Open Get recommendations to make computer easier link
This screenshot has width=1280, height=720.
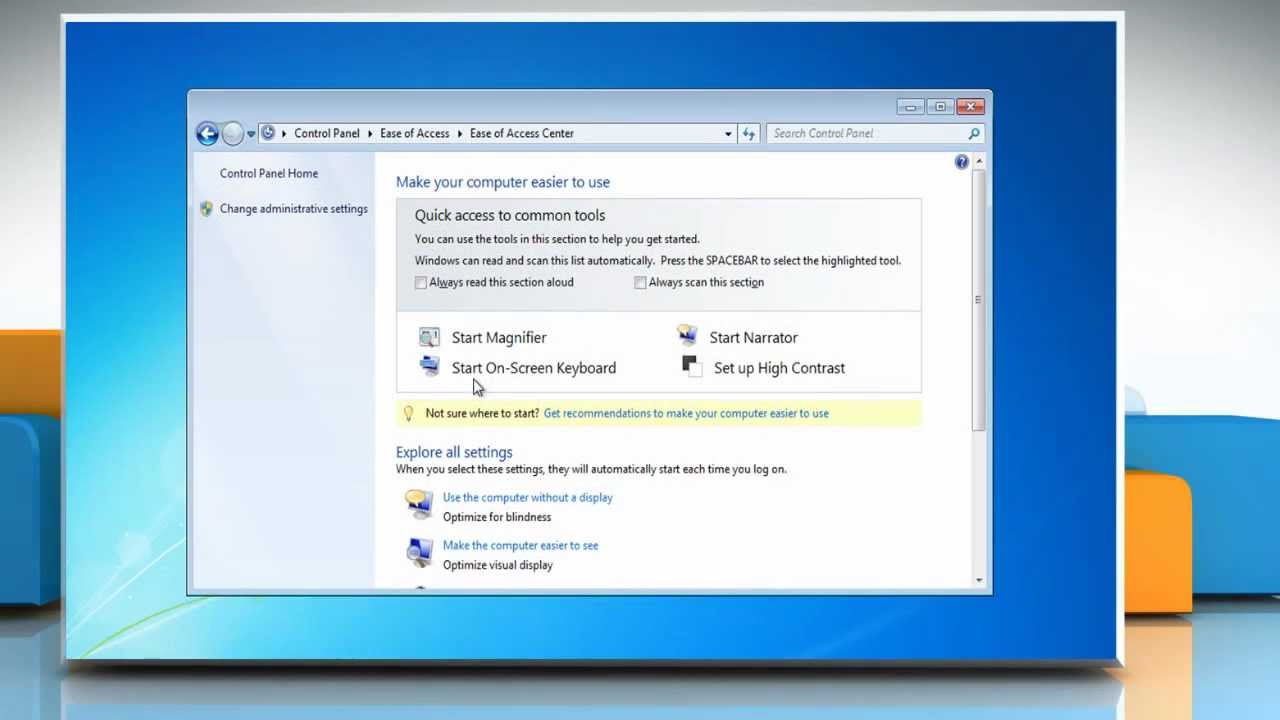pos(686,413)
